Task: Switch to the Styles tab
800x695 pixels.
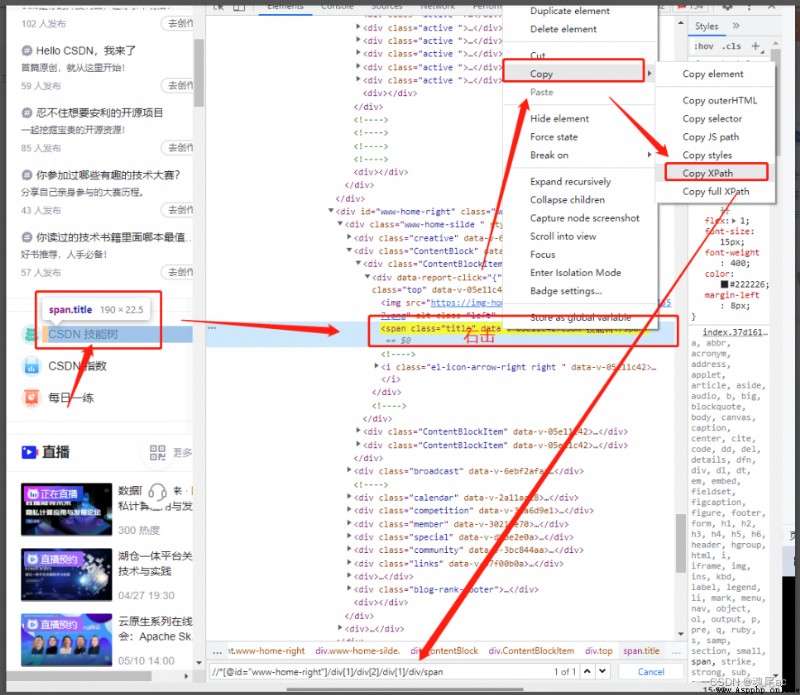Action: click(706, 27)
